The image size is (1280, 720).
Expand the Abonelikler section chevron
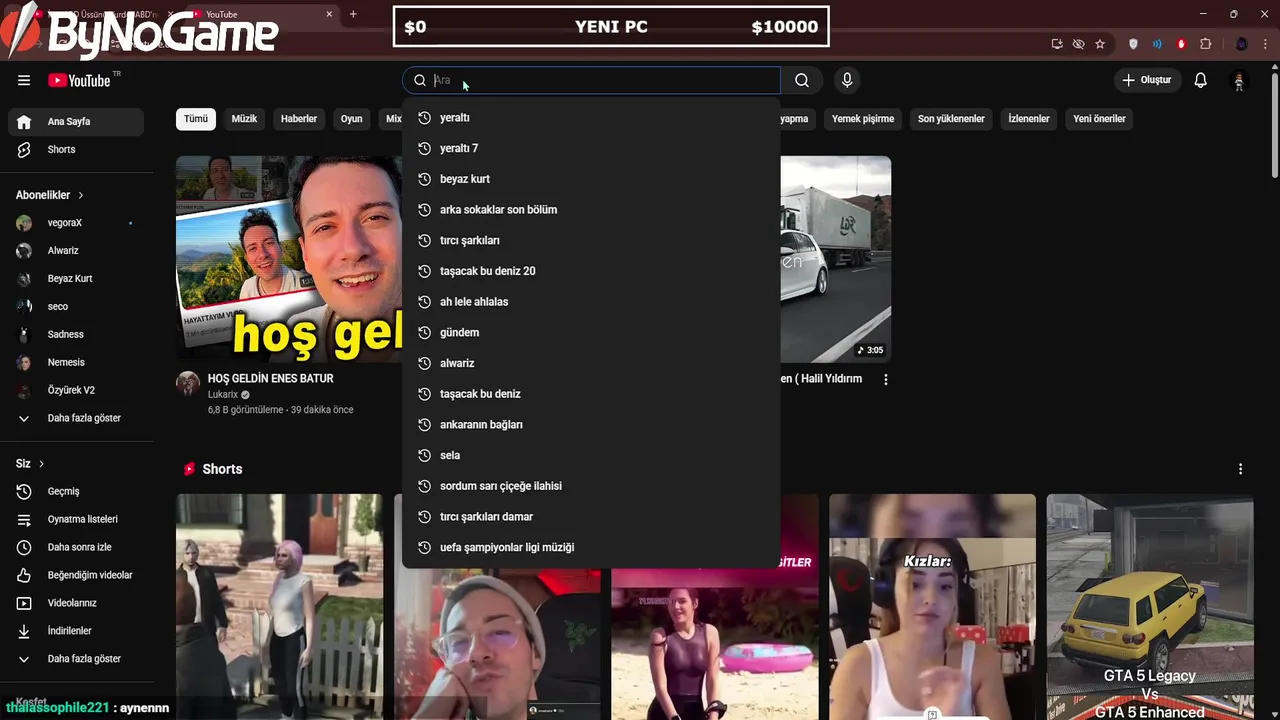point(81,195)
